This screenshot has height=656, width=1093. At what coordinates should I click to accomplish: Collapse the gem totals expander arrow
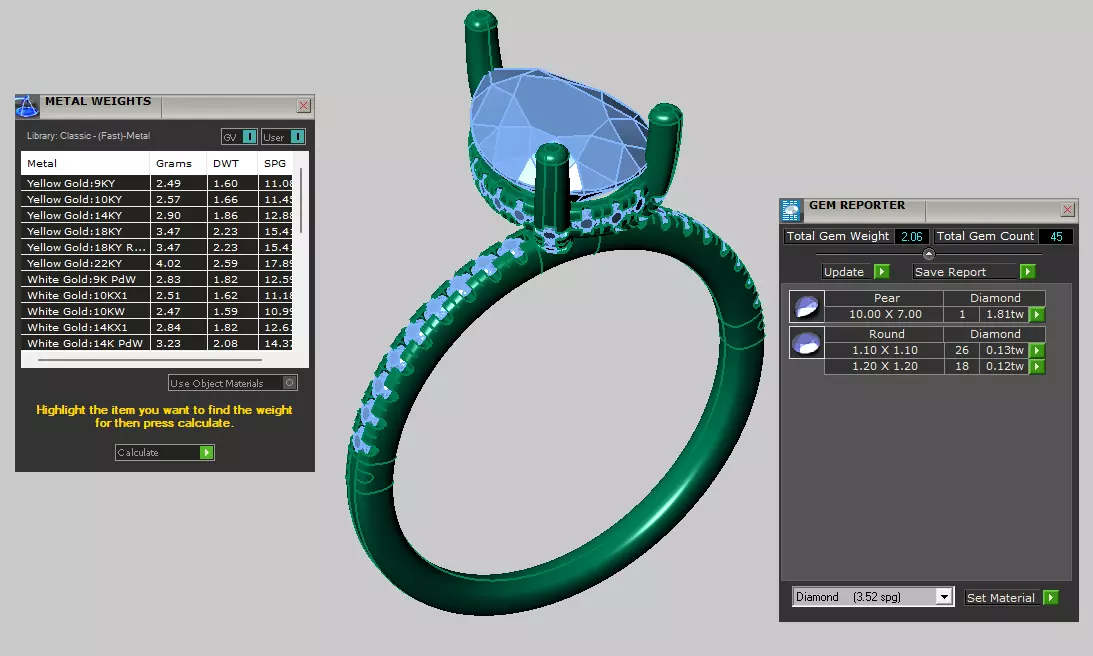(x=928, y=254)
